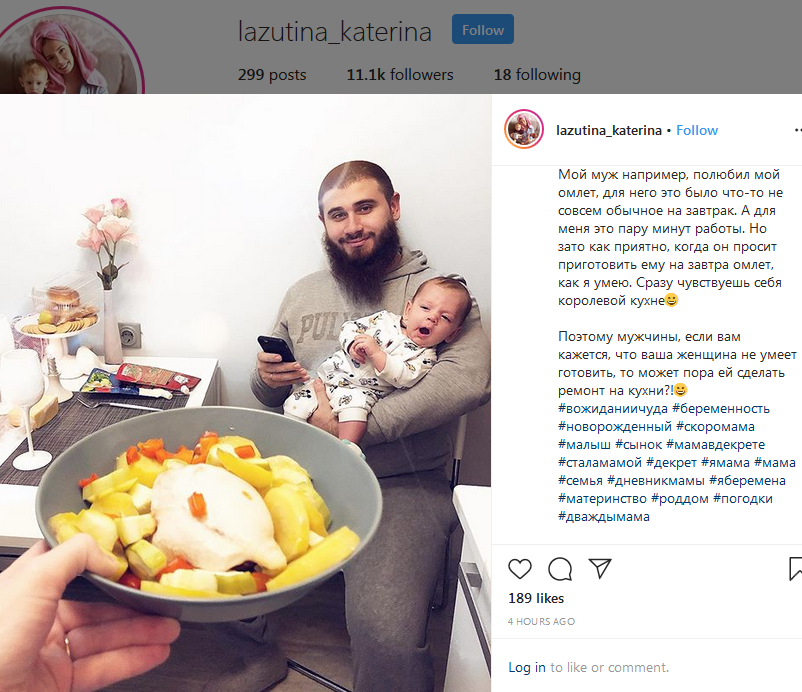The height and width of the screenshot is (692, 802).
Task: Click the blue Follow button
Action: (x=483, y=30)
